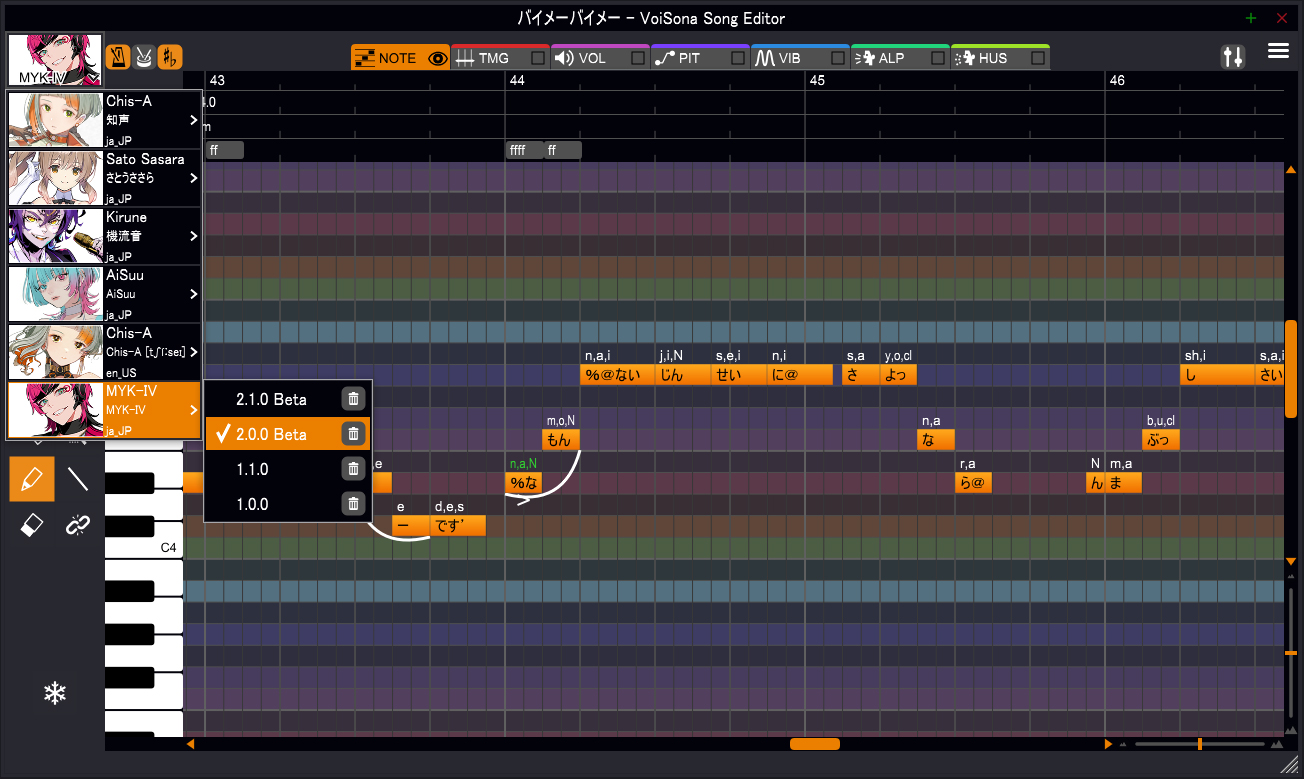Click the snowflake freeze icon
This screenshot has height=779, width=1304.
pos(54,693)
